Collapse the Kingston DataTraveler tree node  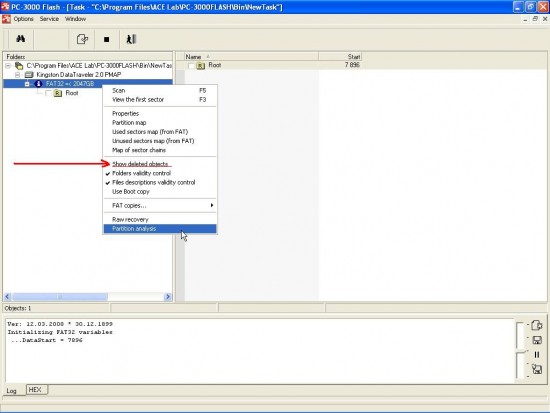click(x=18, y=75)
